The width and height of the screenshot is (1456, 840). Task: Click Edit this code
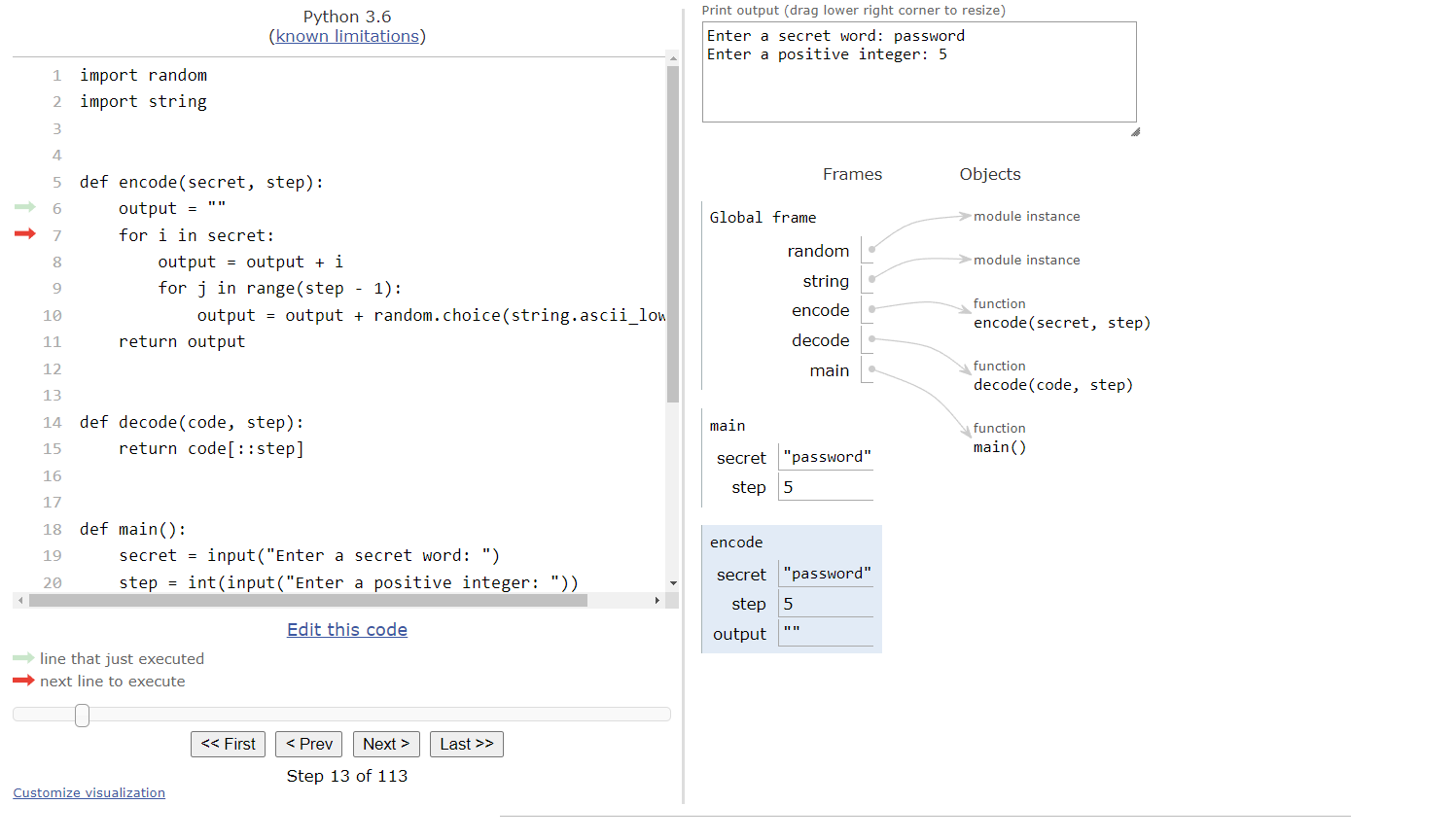346,629
